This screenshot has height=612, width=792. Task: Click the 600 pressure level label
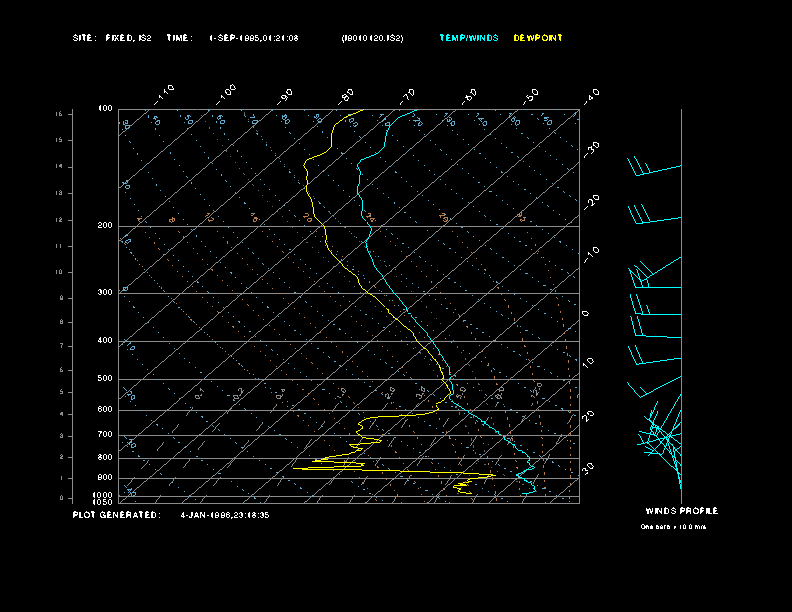(x=105, y=410)
